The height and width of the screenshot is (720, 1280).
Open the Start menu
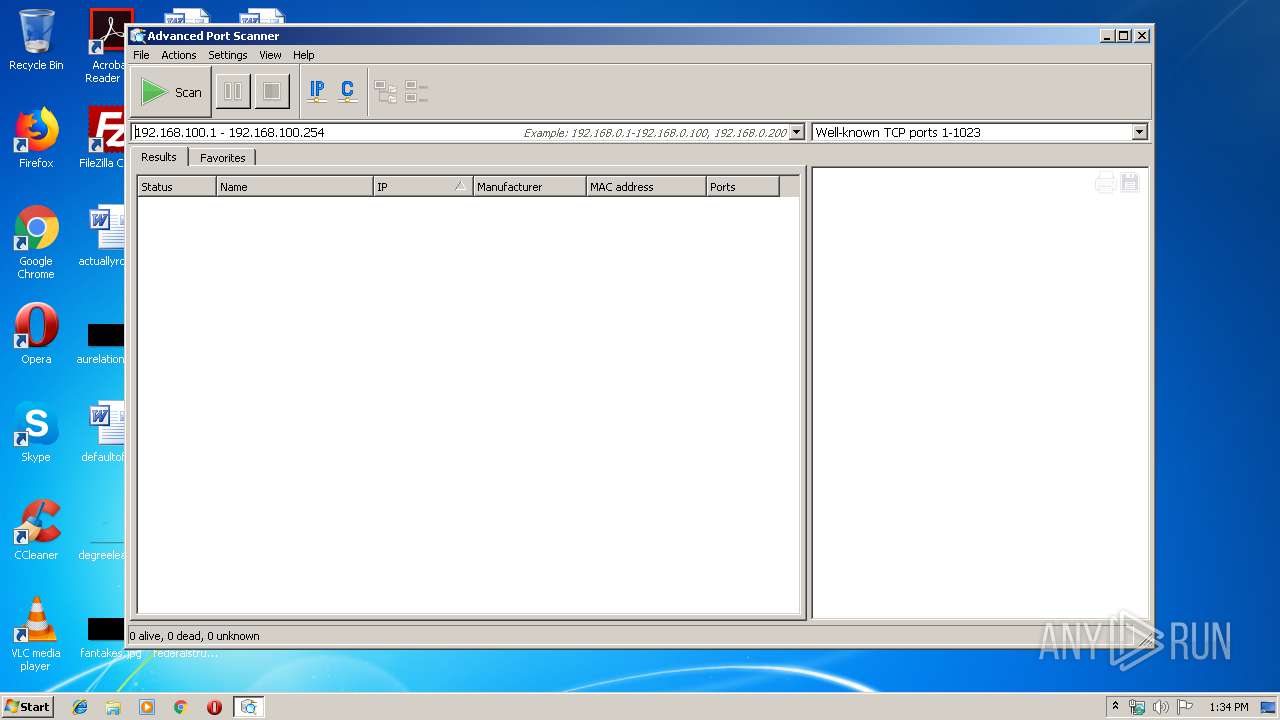[27, 707]
